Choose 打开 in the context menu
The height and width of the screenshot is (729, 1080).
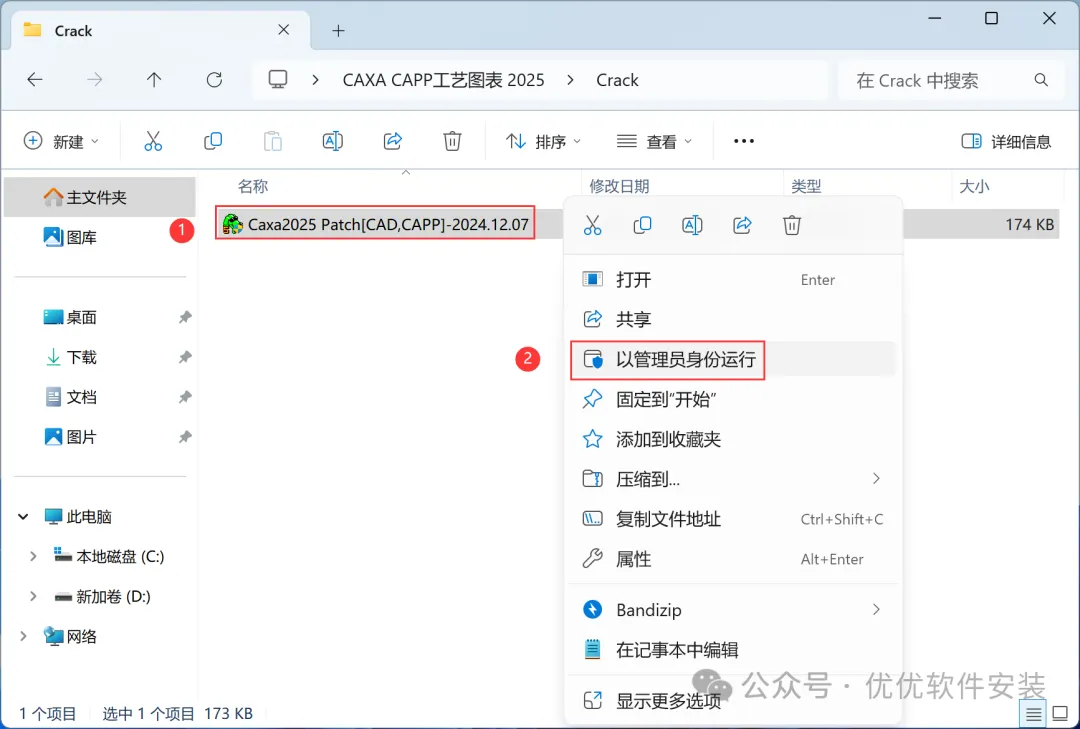click(x=734, y=280)
